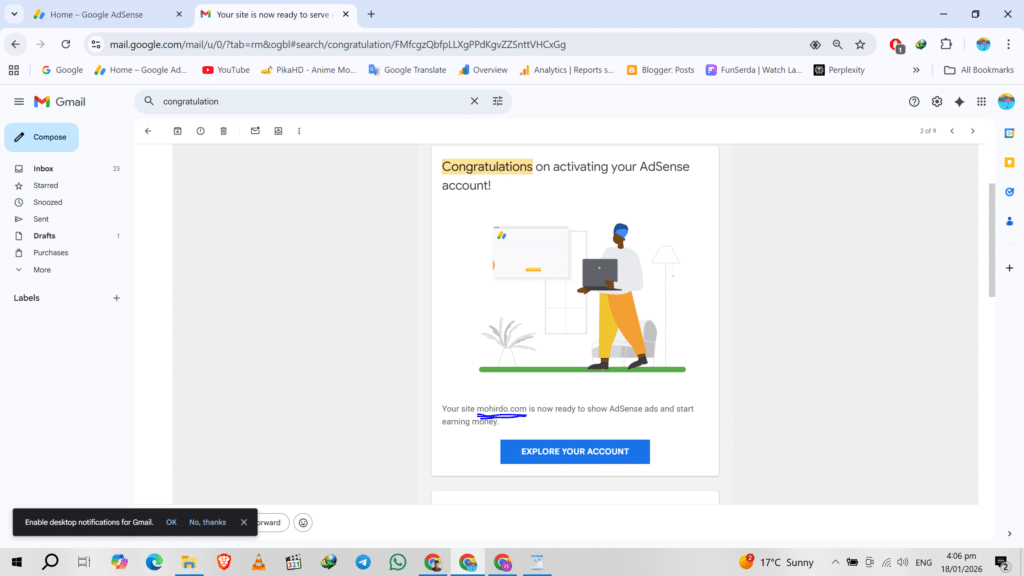Open the Inbox folder
Screen dimensions: 1024x576
point(43,169)
